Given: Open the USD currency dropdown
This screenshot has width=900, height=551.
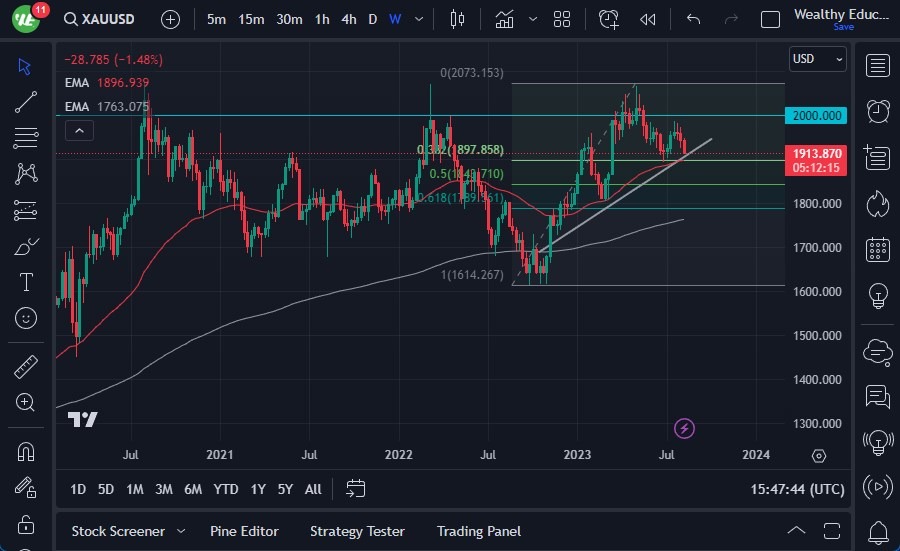Looking at the screenshot, I should click(x=816, y=59).
